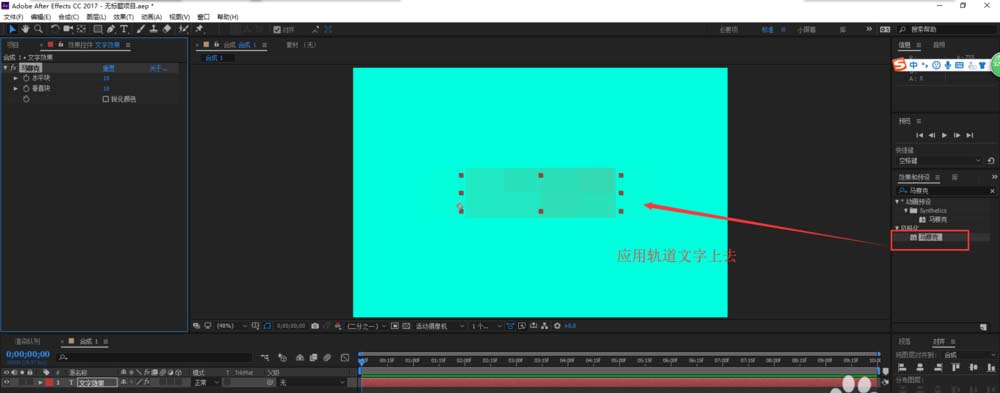
Task: Click the timeline current time 0;00;00;00
Action: click(27, 354)
